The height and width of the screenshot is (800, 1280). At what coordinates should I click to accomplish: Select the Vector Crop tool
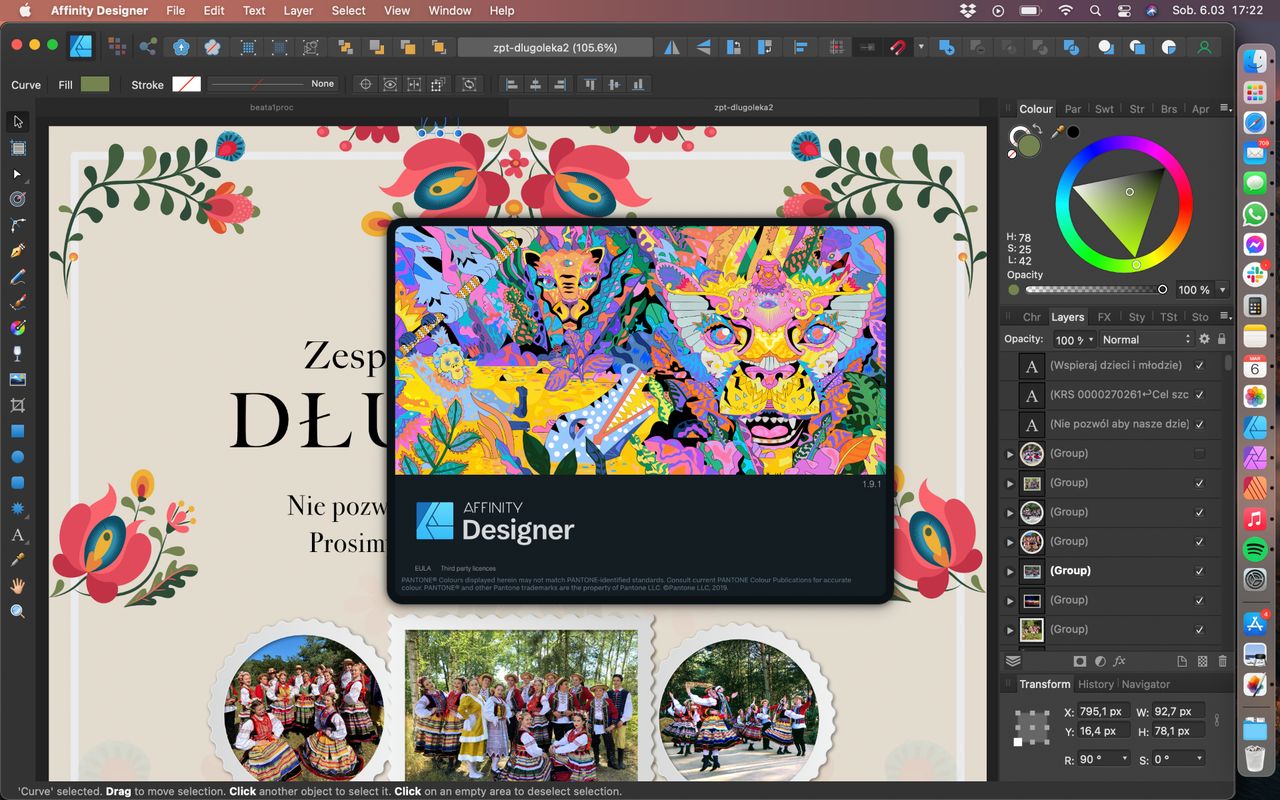pyautogui.click(x=18, y=406)
